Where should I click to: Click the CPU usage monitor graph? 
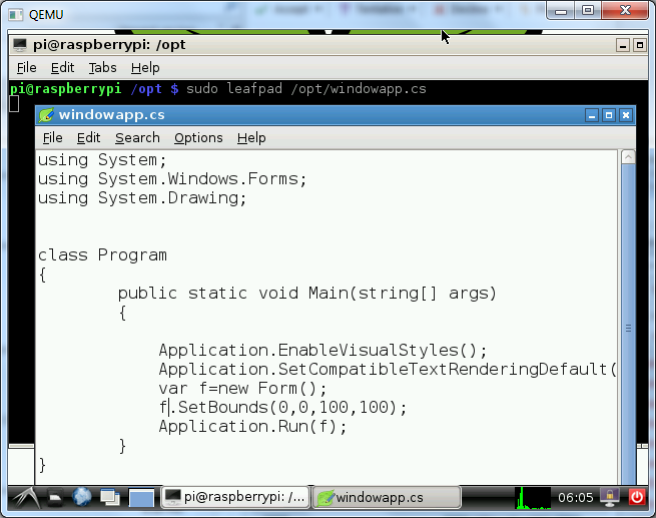click(533, 497)
